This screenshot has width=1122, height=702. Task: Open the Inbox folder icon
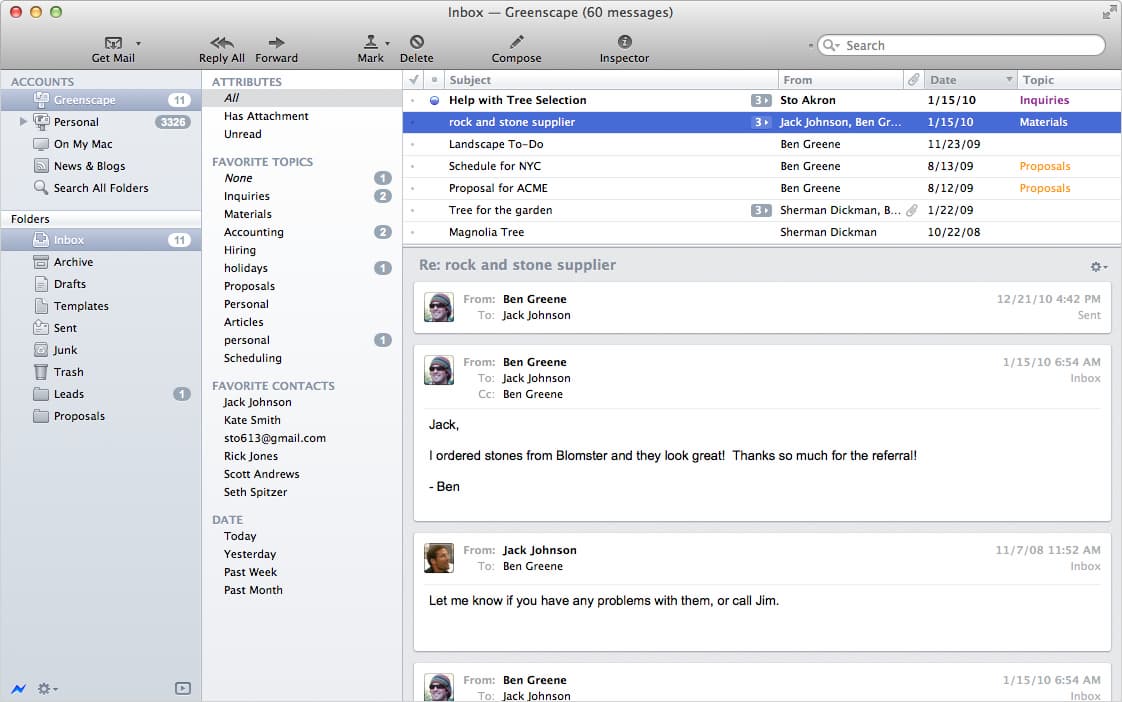click(x=42, y=240)
